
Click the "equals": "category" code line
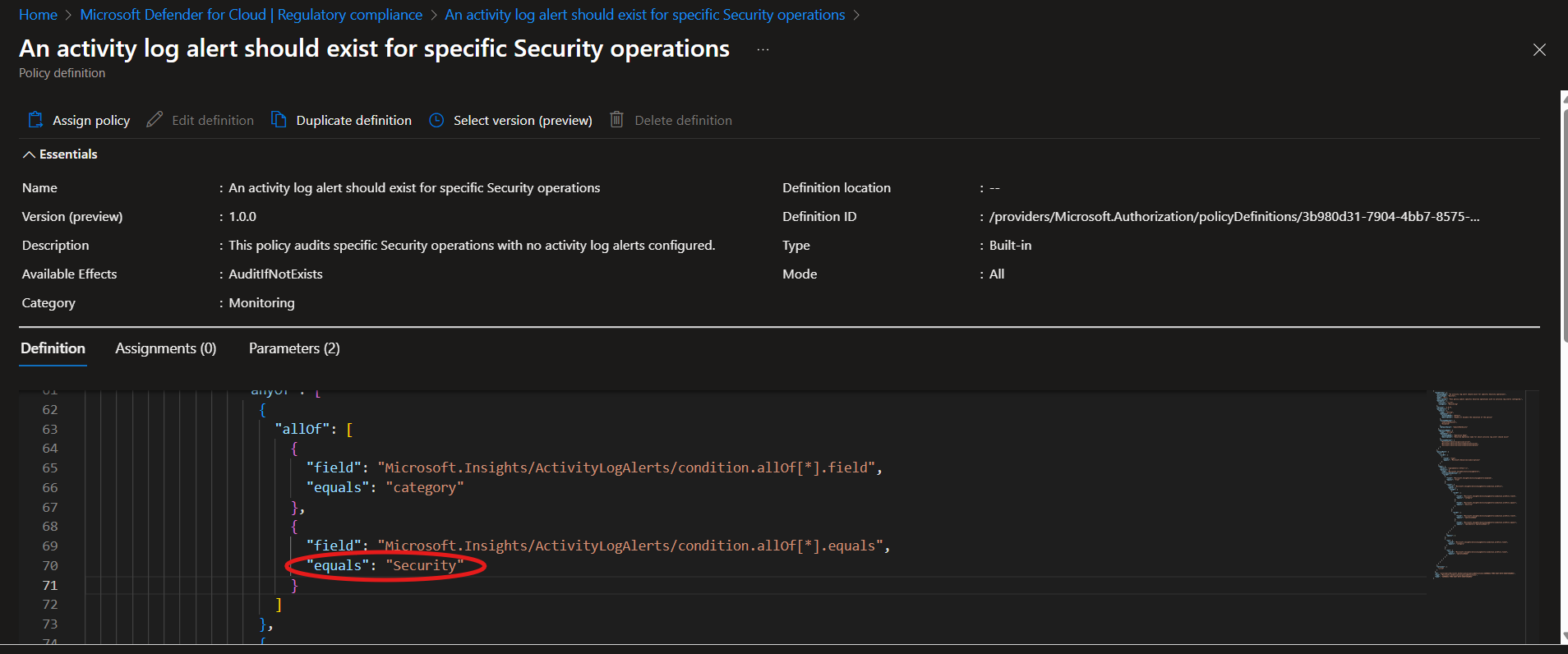tap(385, 487)
